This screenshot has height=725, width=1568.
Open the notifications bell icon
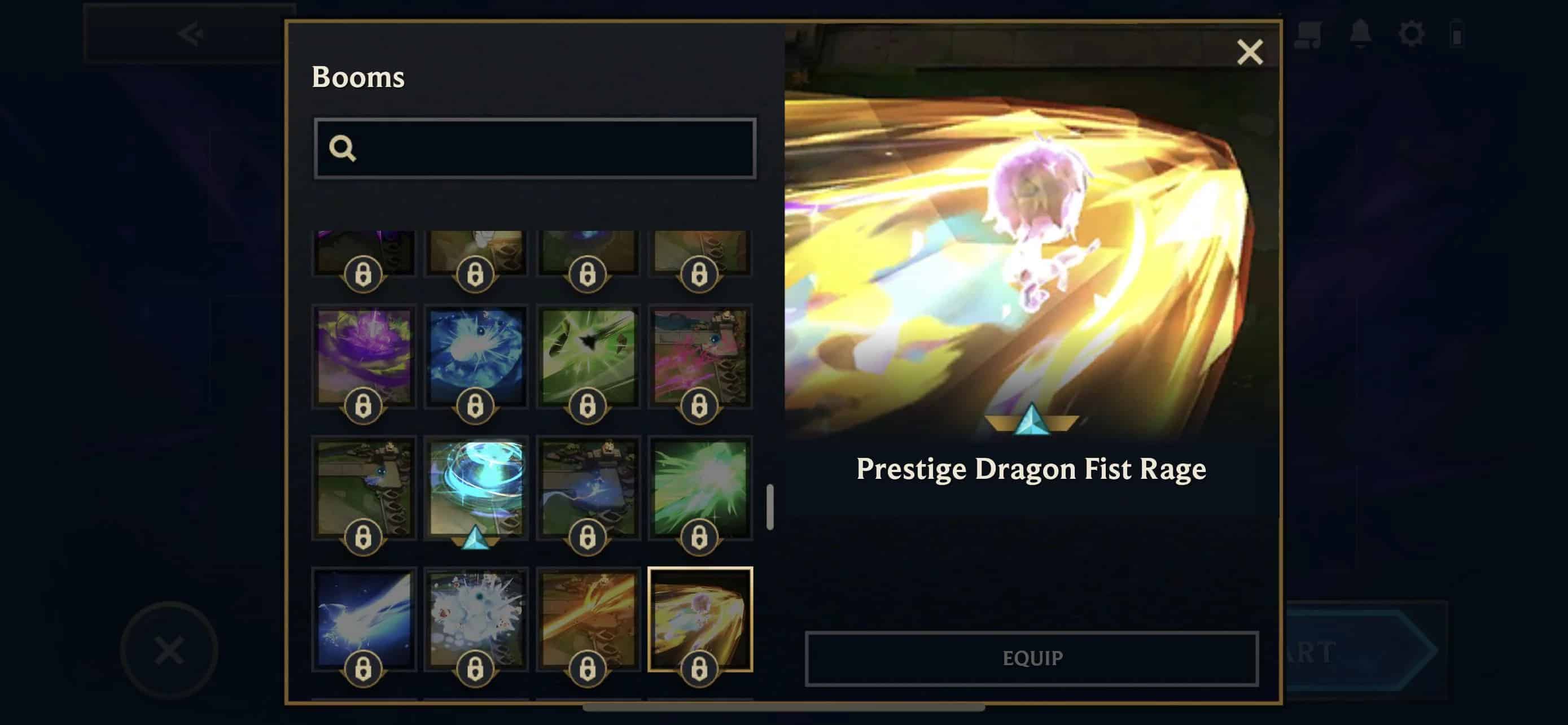click(1360, 33)
